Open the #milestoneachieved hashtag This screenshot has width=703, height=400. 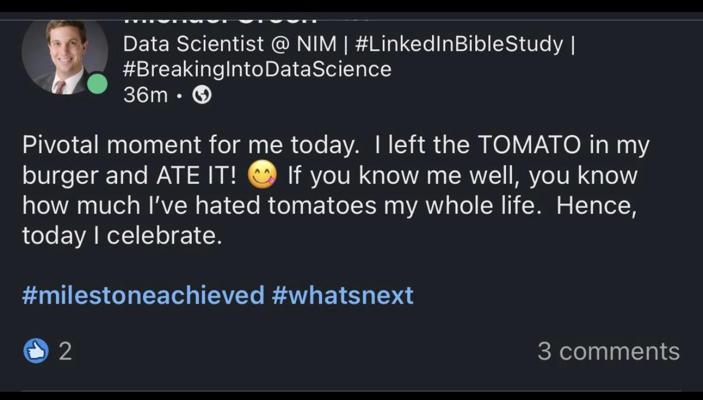143,295
